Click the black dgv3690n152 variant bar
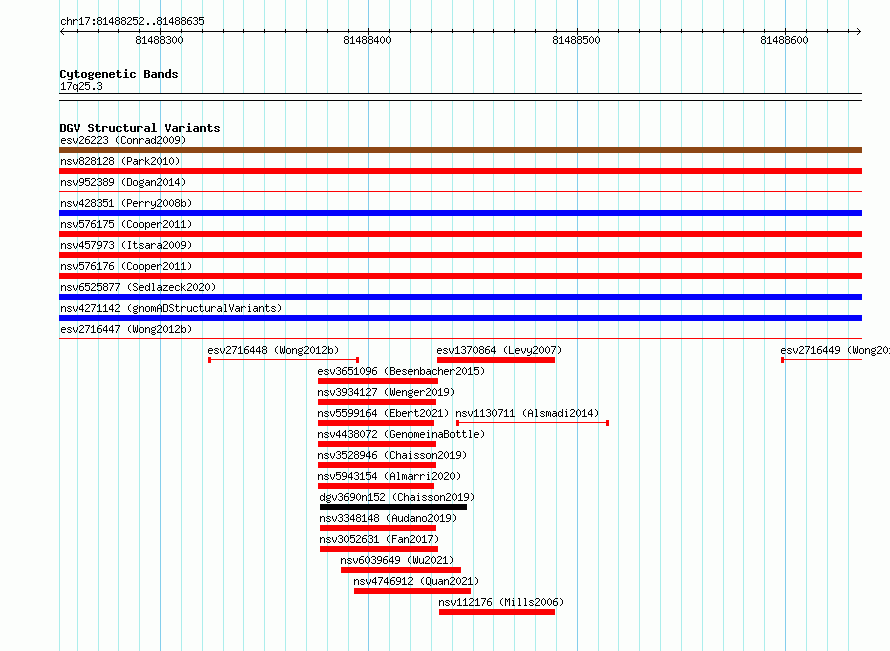890x651 pixels. coord(393,507)
